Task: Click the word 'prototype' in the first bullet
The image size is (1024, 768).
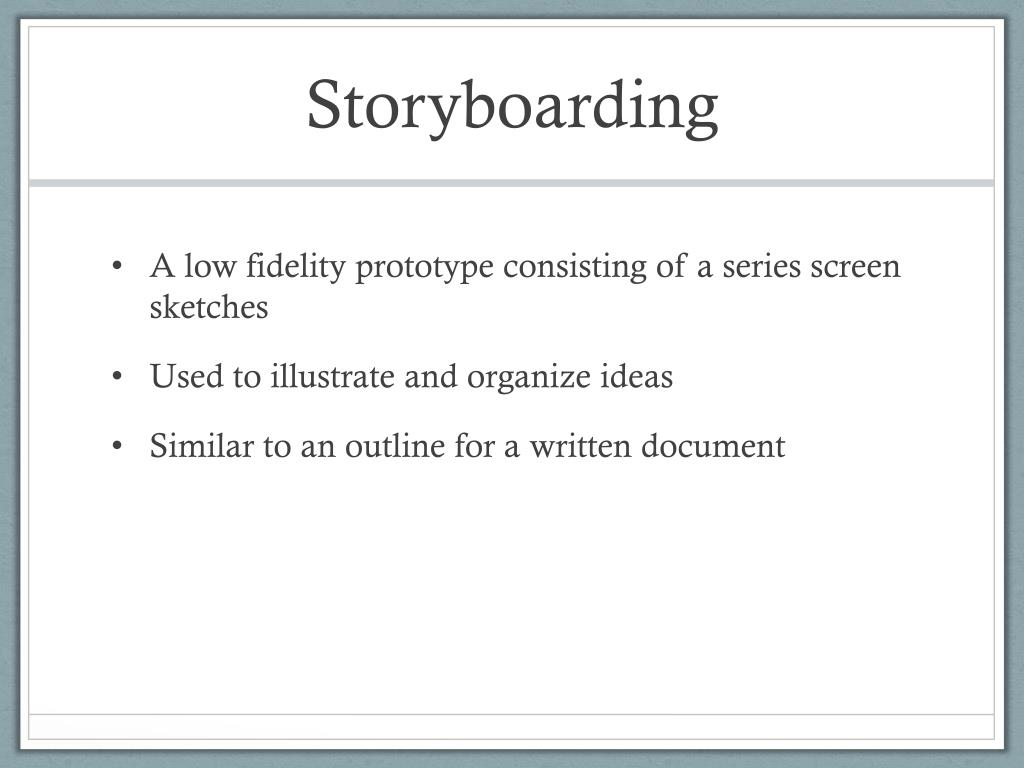Action: 424,268
